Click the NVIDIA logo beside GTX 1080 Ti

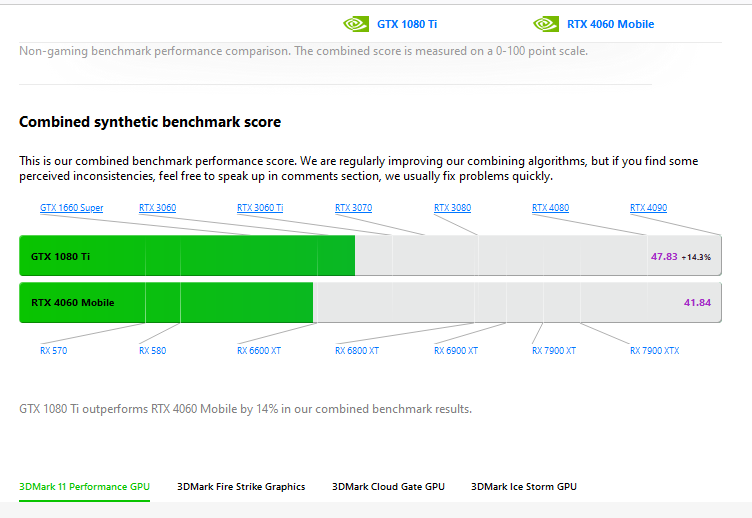[356, 24]
